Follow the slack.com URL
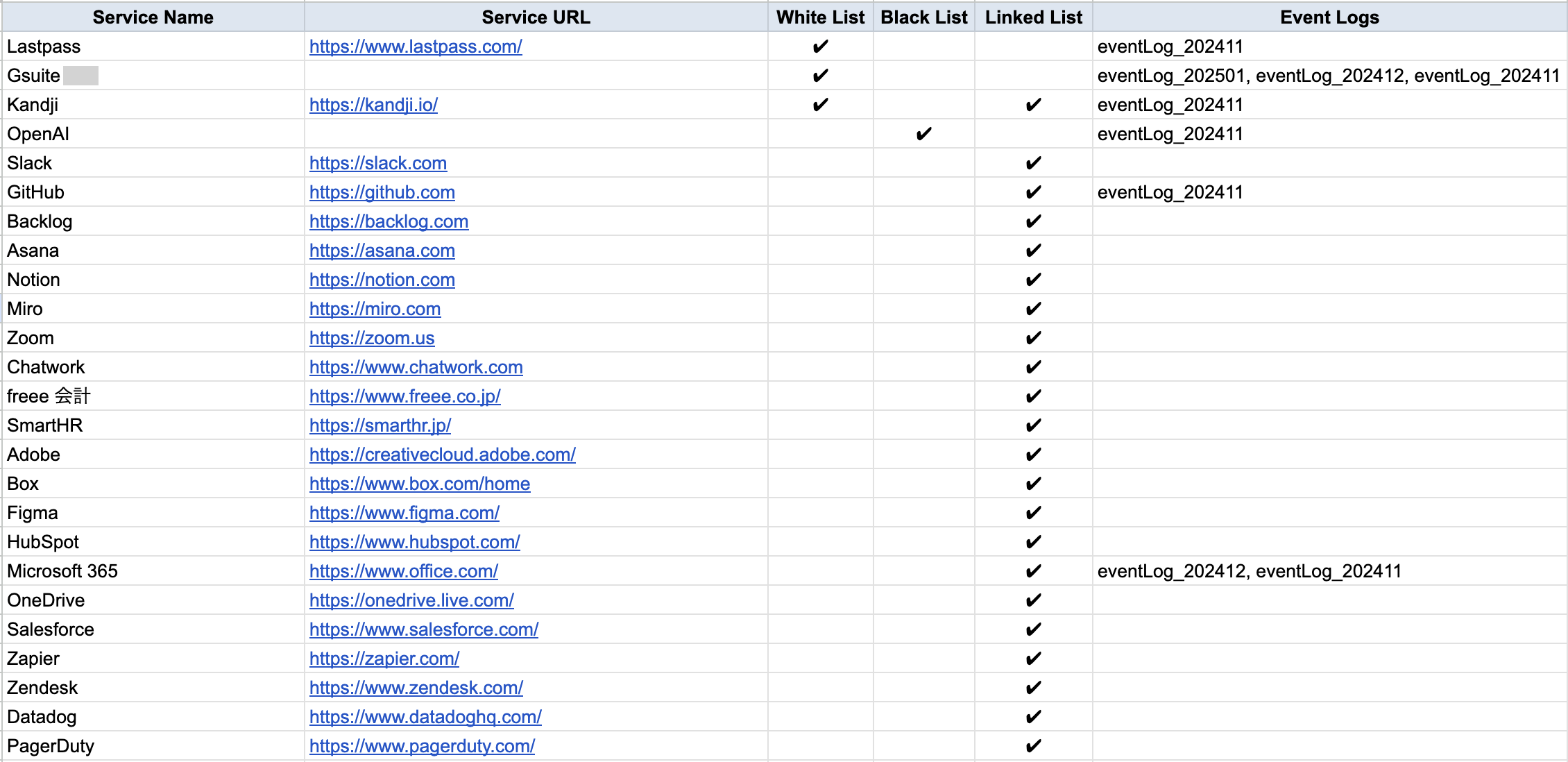 378,163
